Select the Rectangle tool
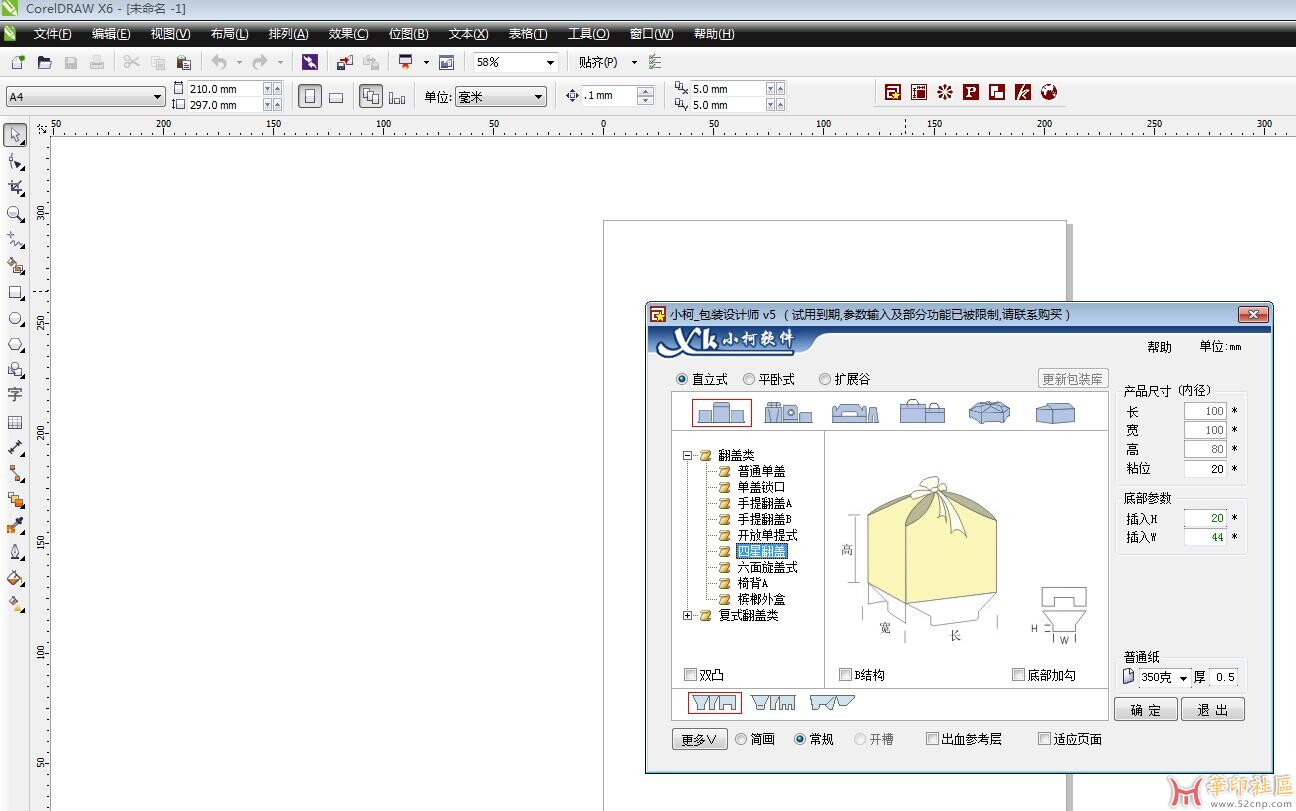This screenshot has width=1296, height=811. (15, 293)
